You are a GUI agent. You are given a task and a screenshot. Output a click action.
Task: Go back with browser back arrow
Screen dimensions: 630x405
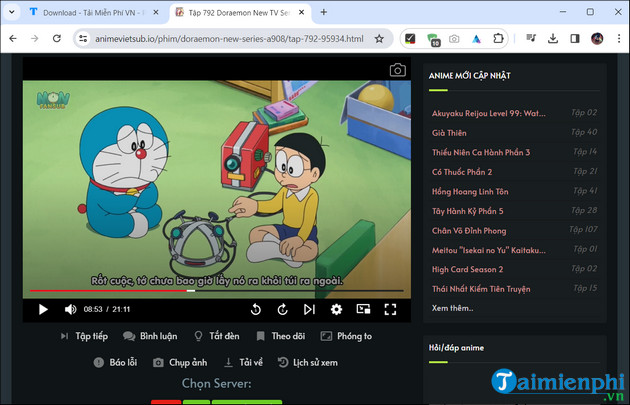tap(13, 39)
